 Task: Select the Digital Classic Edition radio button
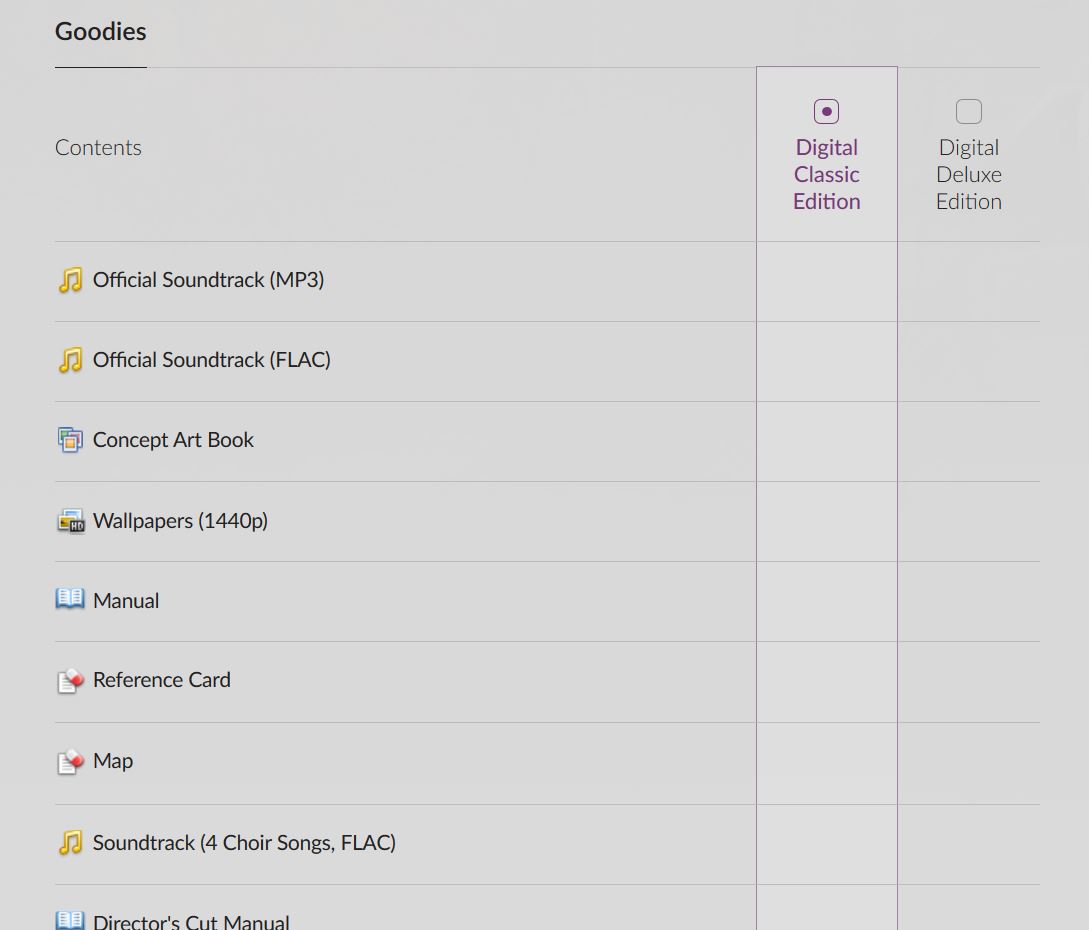pyautogui.click(x=826, y=111)
